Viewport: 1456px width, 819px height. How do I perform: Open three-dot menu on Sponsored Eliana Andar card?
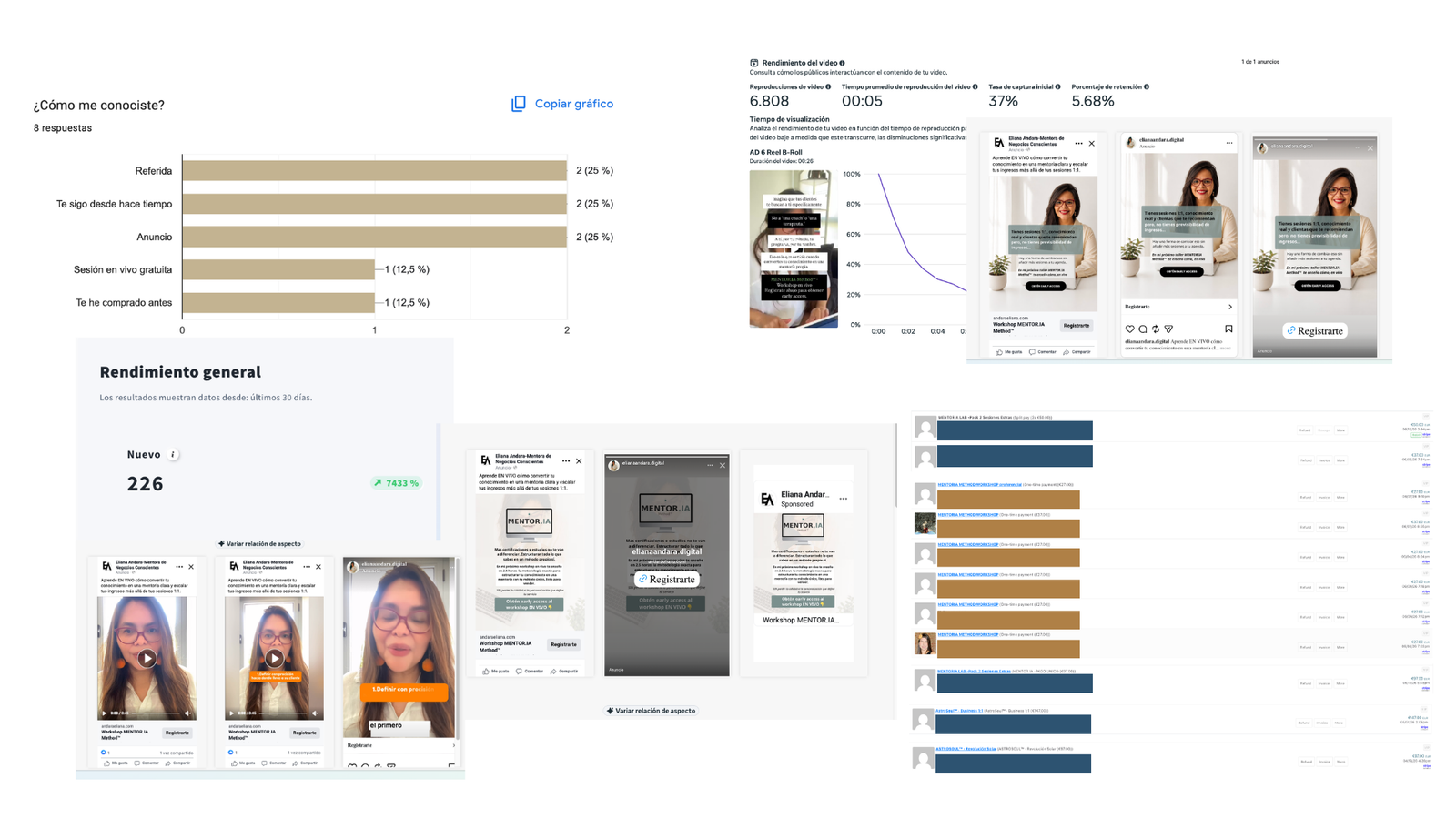(x=844, y=499)
